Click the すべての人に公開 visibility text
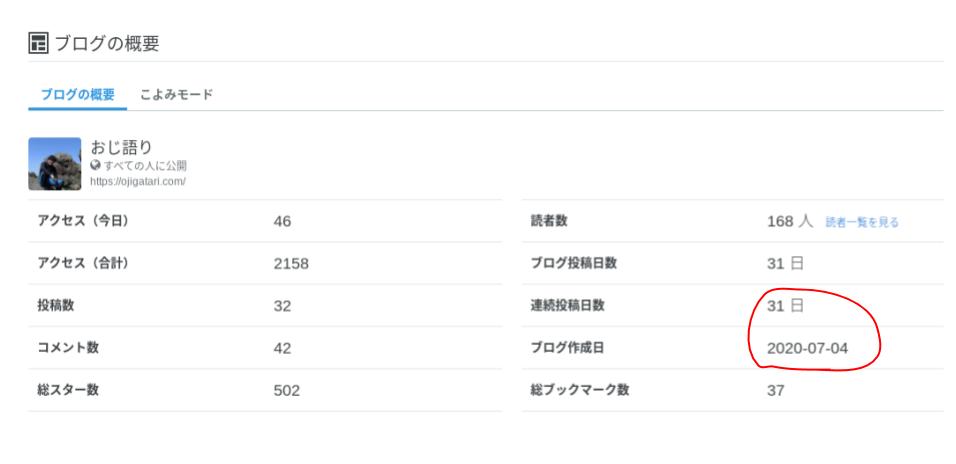This screenshot has height=464, width=956. 145,165
